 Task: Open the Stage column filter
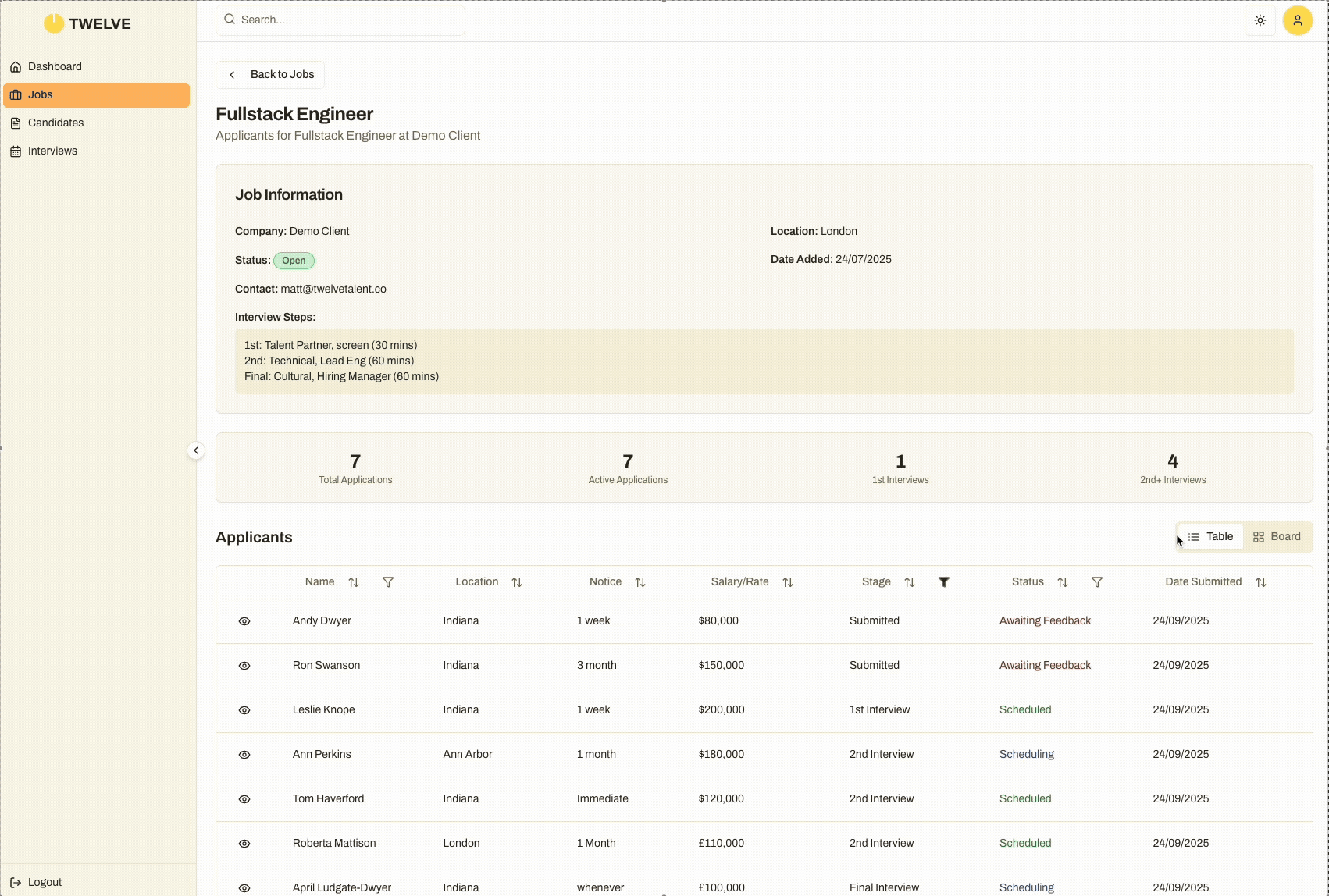coord(944,581)
